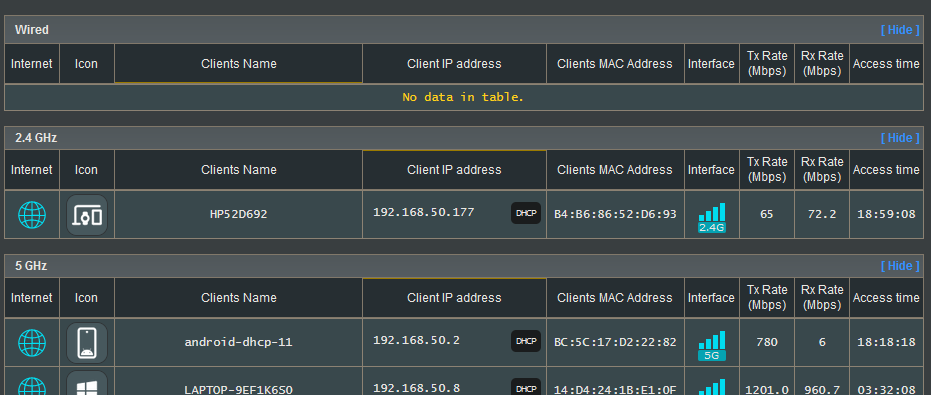
Task: Sort 2.4 GHz table by Client IP address
Action: pos(454,170)
